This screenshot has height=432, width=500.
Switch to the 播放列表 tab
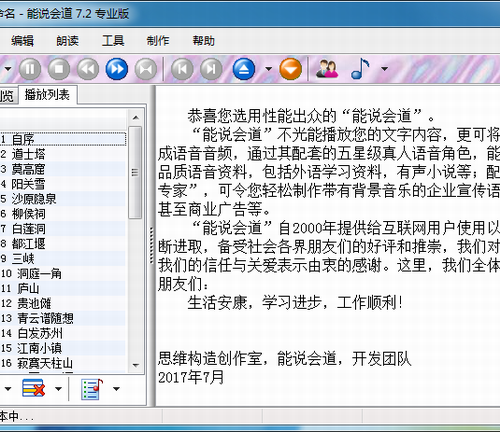click(x=47, y=95)
